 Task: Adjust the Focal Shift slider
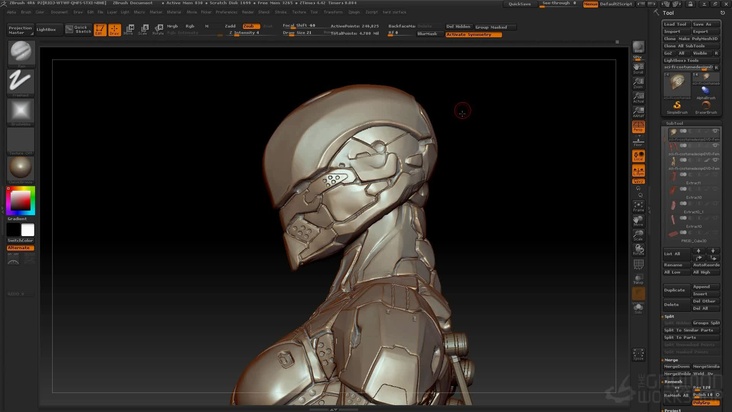[x=304, y=26]
